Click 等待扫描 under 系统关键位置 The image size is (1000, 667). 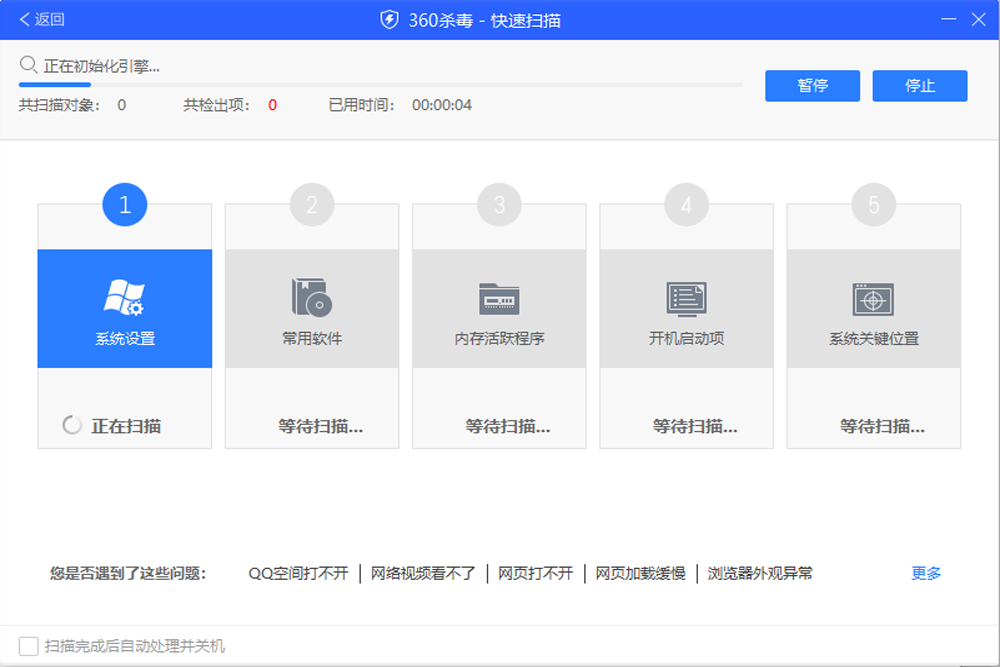tap(882, 426)
